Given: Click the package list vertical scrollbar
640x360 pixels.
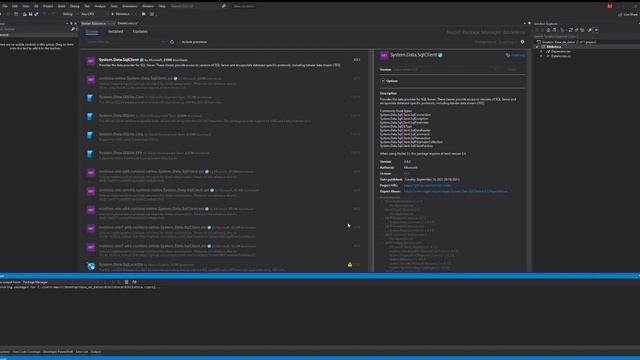Looking at the screenshot, I should [x=371, y=160].
